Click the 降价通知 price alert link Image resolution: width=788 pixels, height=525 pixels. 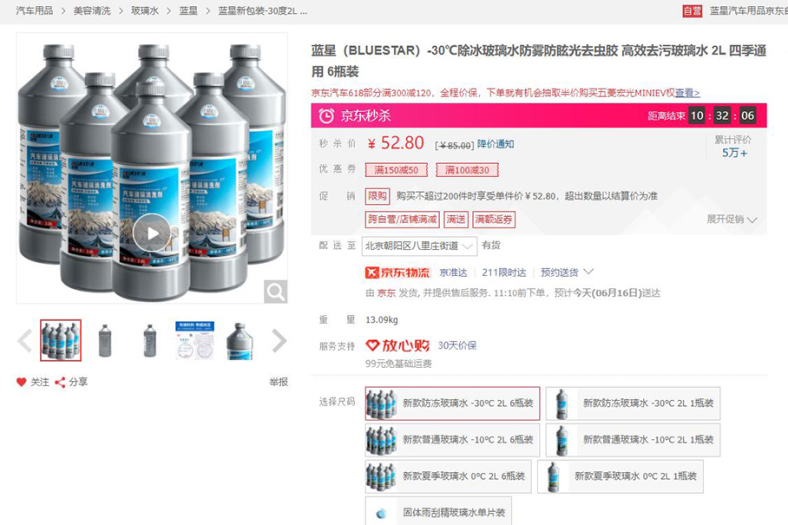[496, 144]
